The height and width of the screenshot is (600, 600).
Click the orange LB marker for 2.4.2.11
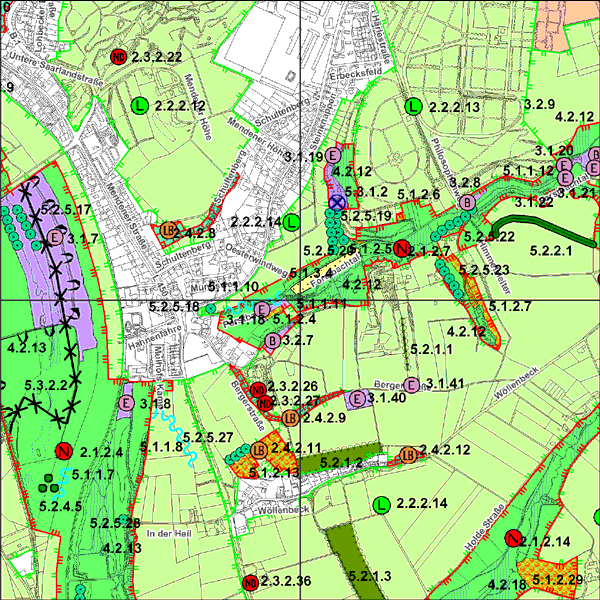click(x=259, y=450)
